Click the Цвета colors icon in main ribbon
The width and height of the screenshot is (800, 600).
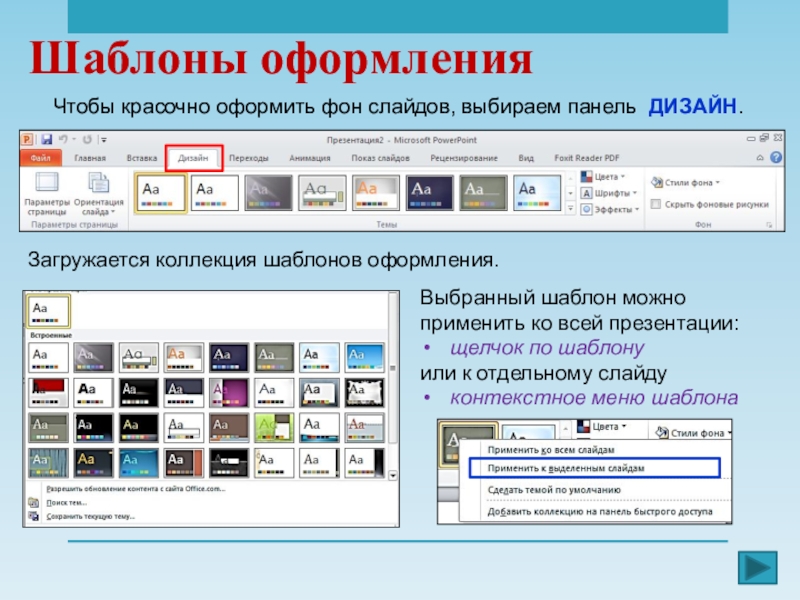[587, 177]
